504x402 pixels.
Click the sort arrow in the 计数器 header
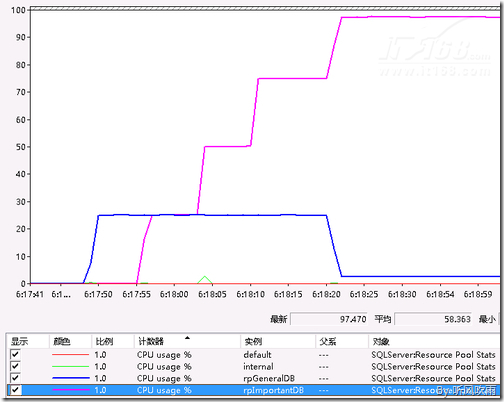pyautogui.click(x=187, y=338)
